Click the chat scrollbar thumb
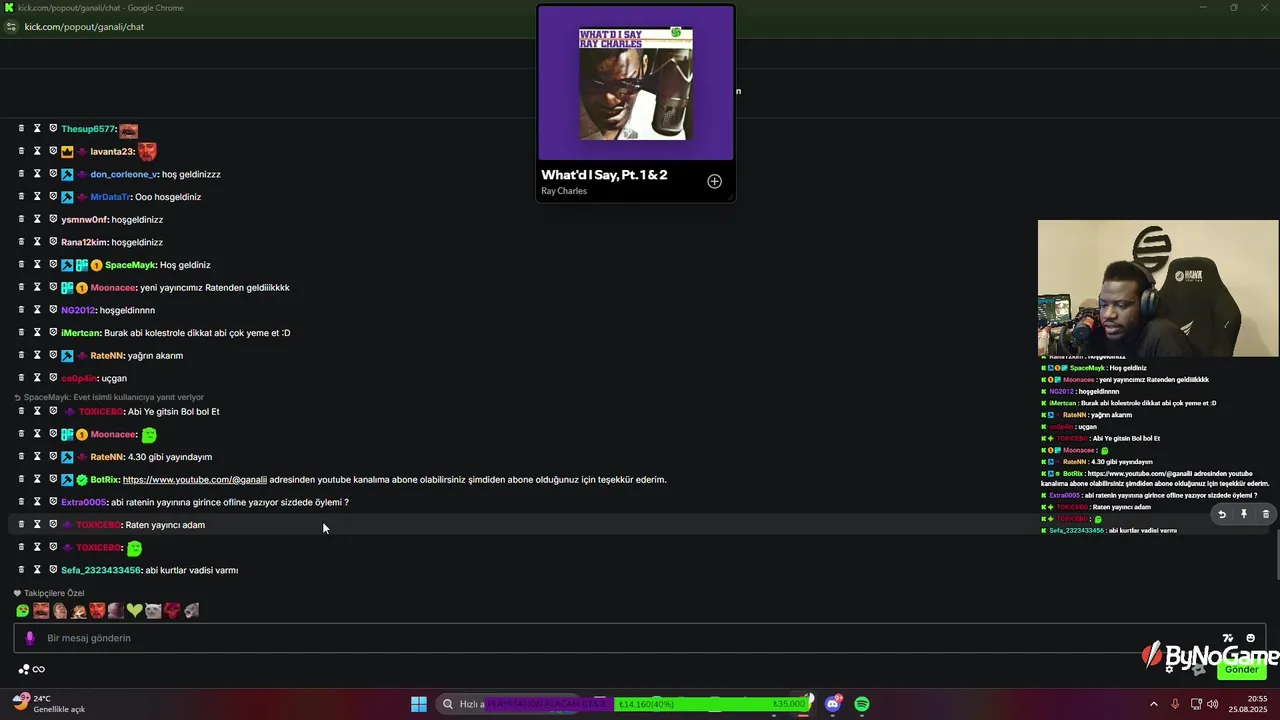This screenshot has height=720, width=1280. click(1277, 555)
